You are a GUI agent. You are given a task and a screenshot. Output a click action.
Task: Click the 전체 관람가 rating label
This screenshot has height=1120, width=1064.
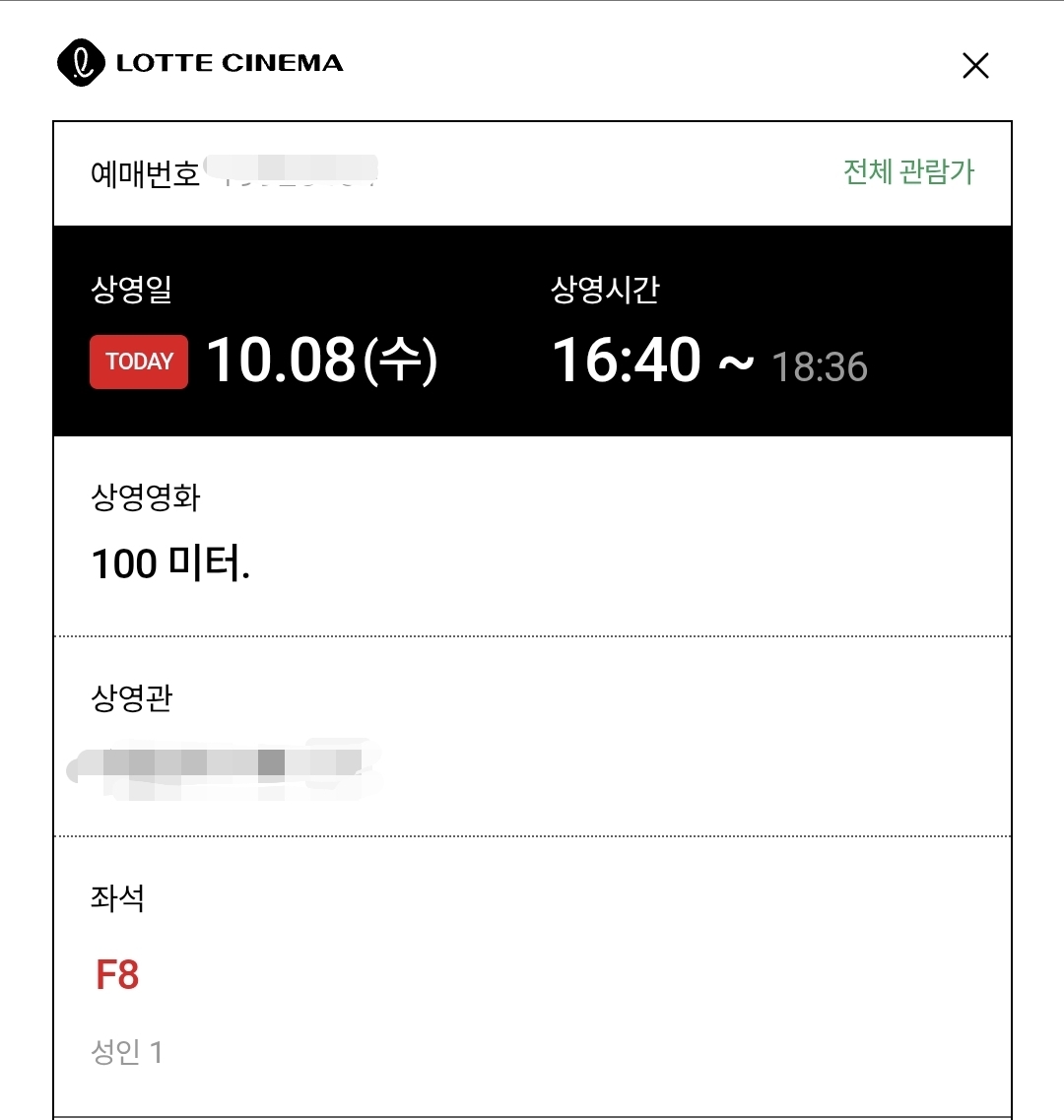pos(908,172)
